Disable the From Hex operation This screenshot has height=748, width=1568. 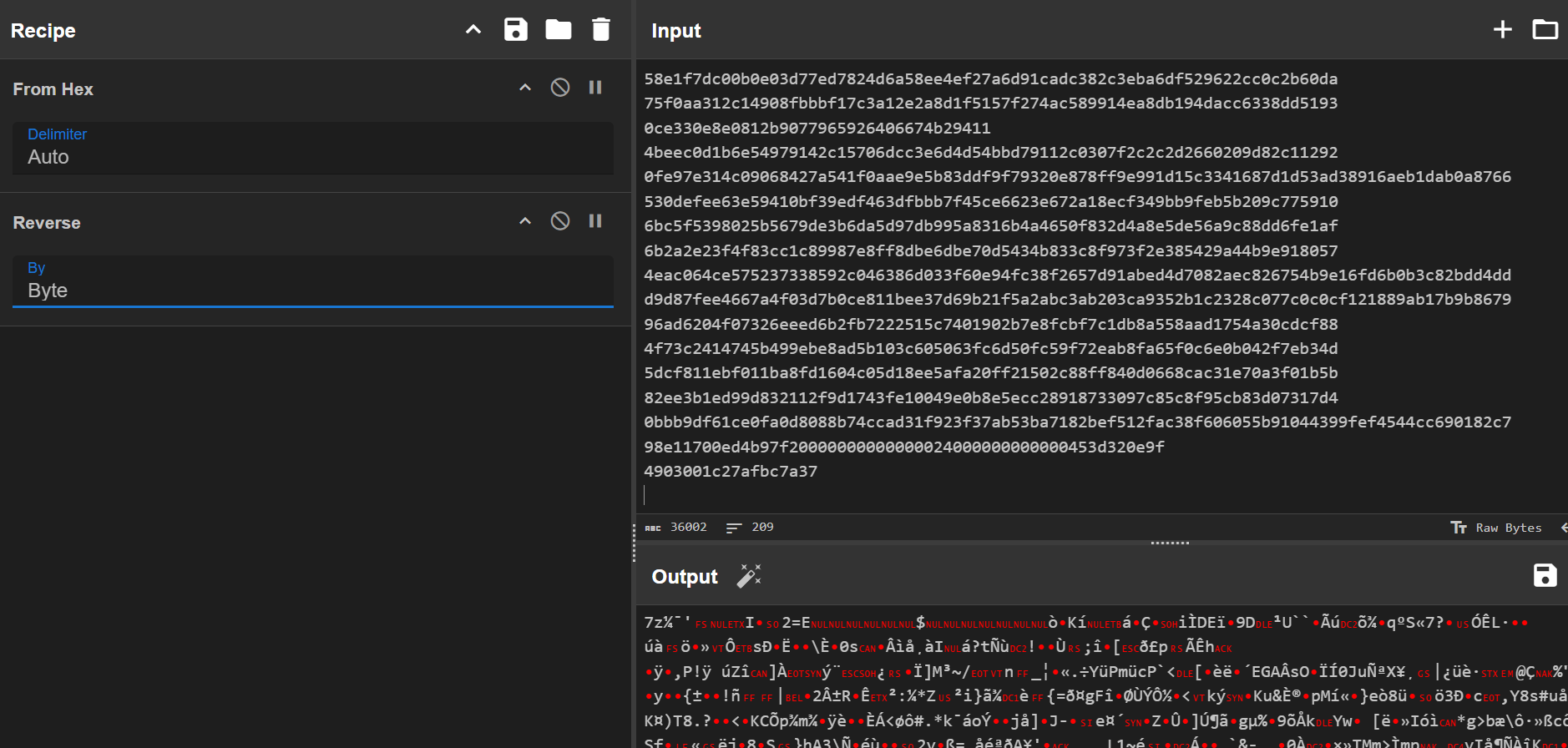pyautogui.click(x=560, y=88)
